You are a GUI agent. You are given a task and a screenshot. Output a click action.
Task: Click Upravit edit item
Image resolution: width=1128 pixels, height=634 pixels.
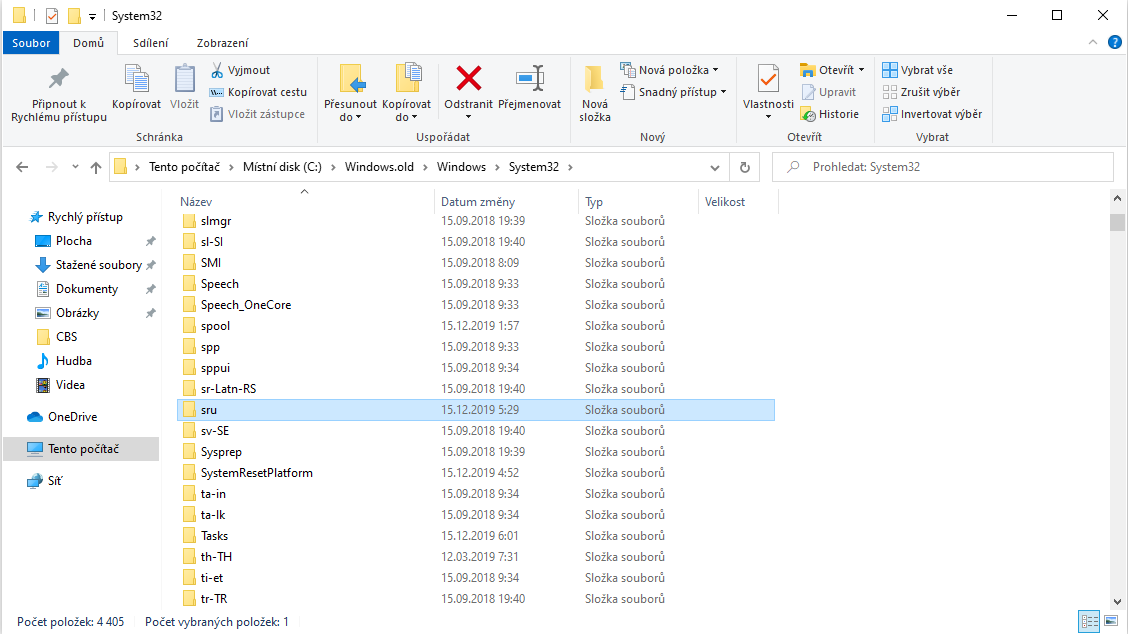[829, 92]
